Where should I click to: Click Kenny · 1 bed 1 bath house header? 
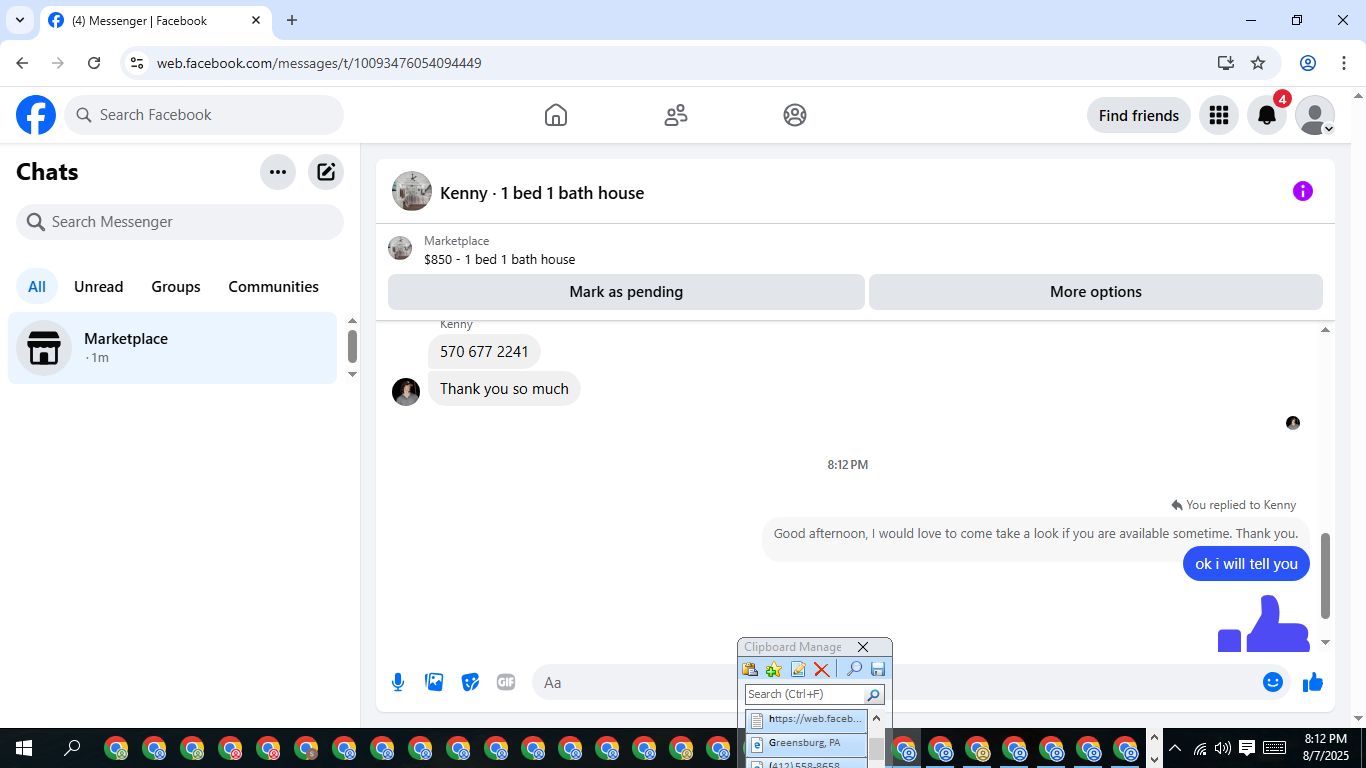542,193
